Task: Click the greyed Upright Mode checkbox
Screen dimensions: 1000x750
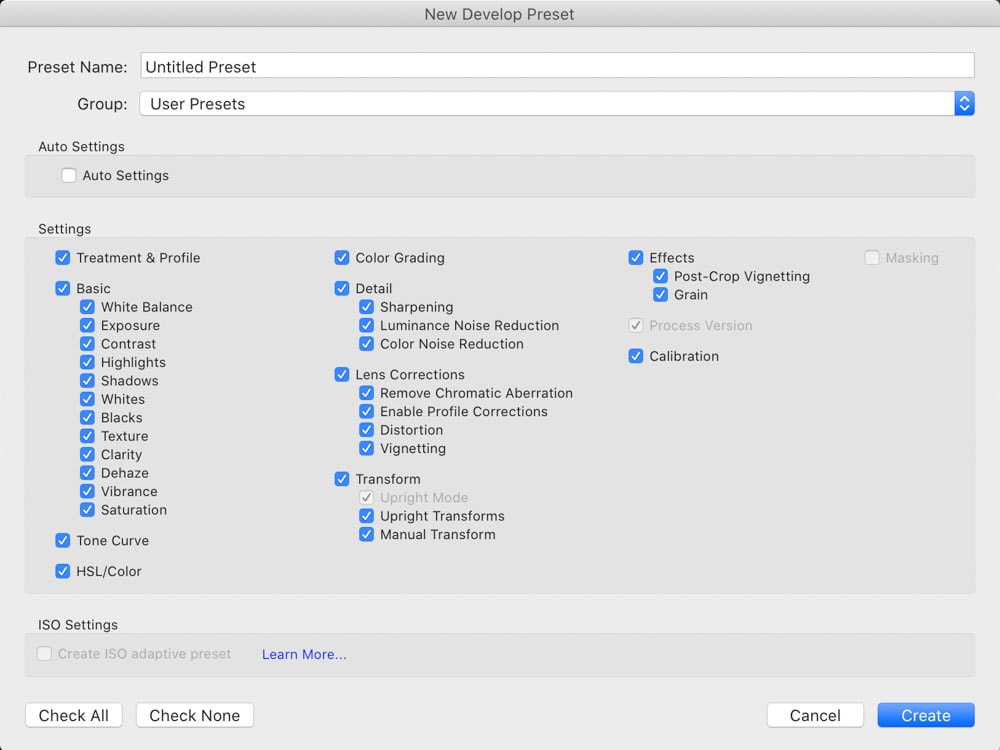Action: click(367, 497)
